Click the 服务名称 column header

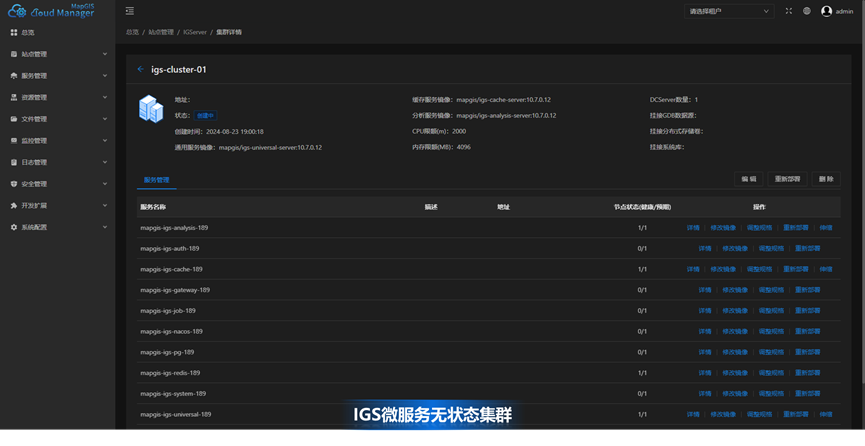153,207
